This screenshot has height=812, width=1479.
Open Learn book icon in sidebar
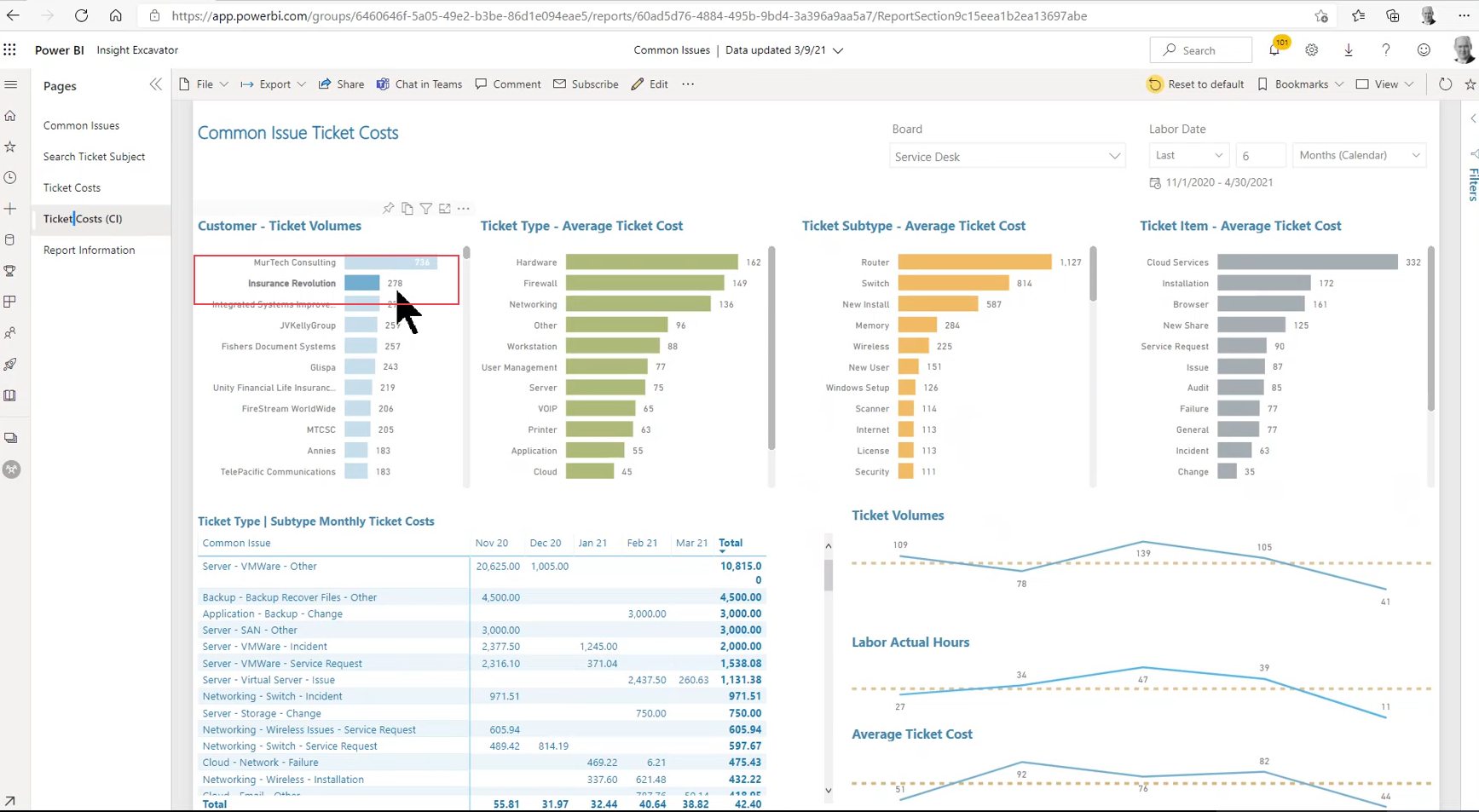coord(11,395)
